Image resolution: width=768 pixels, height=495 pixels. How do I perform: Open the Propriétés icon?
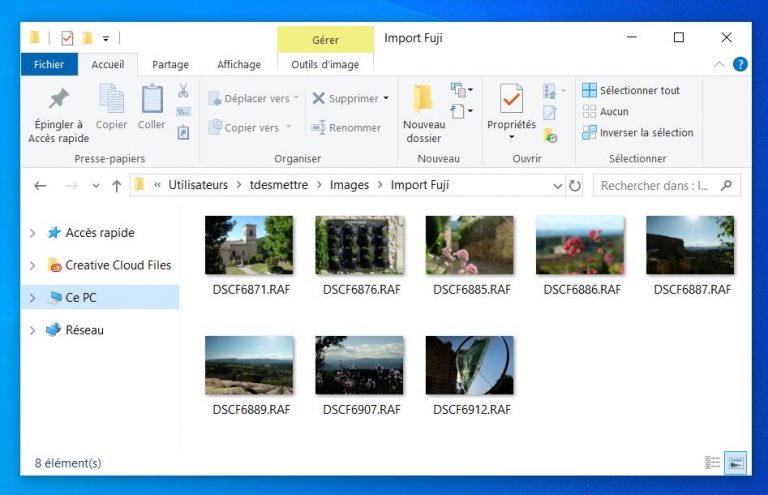click(511, 99)
